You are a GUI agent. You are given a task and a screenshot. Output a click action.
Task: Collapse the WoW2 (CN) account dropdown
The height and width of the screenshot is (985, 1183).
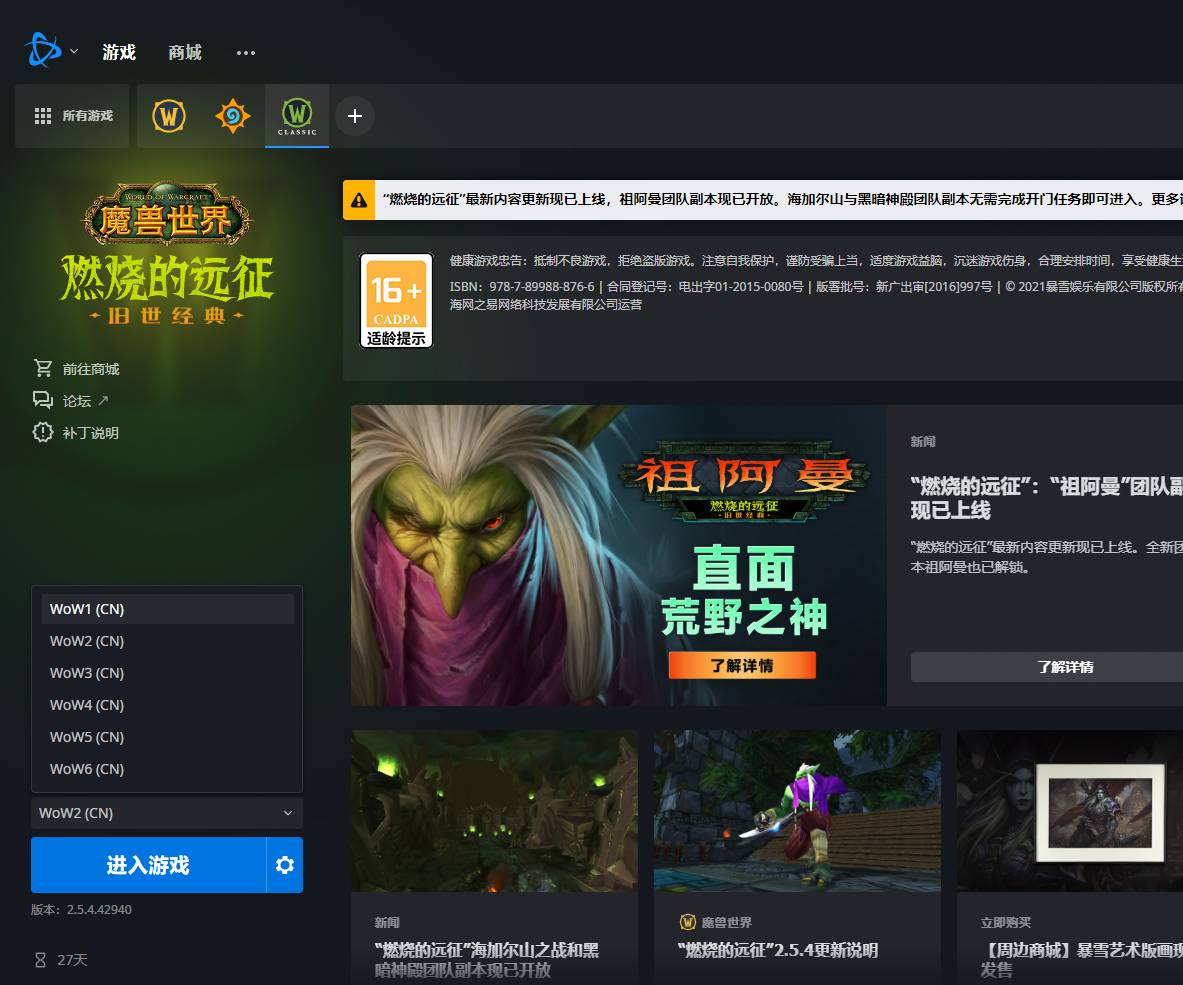tap(167, 813)
